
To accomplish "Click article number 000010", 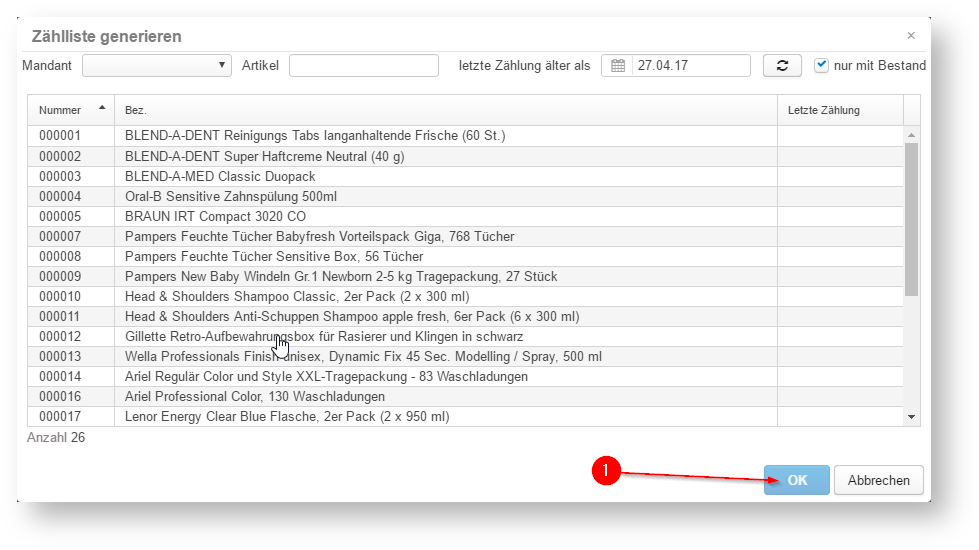I will pos(60,296).
